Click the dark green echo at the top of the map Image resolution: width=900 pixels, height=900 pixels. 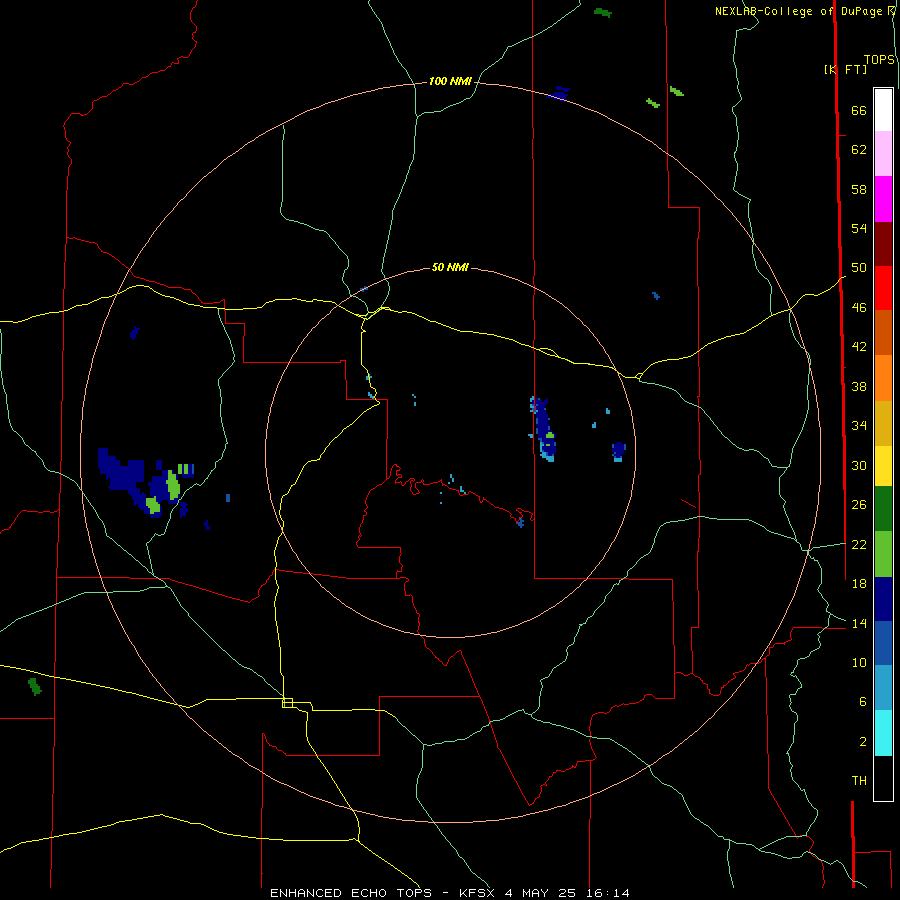(x=603, y=13)
